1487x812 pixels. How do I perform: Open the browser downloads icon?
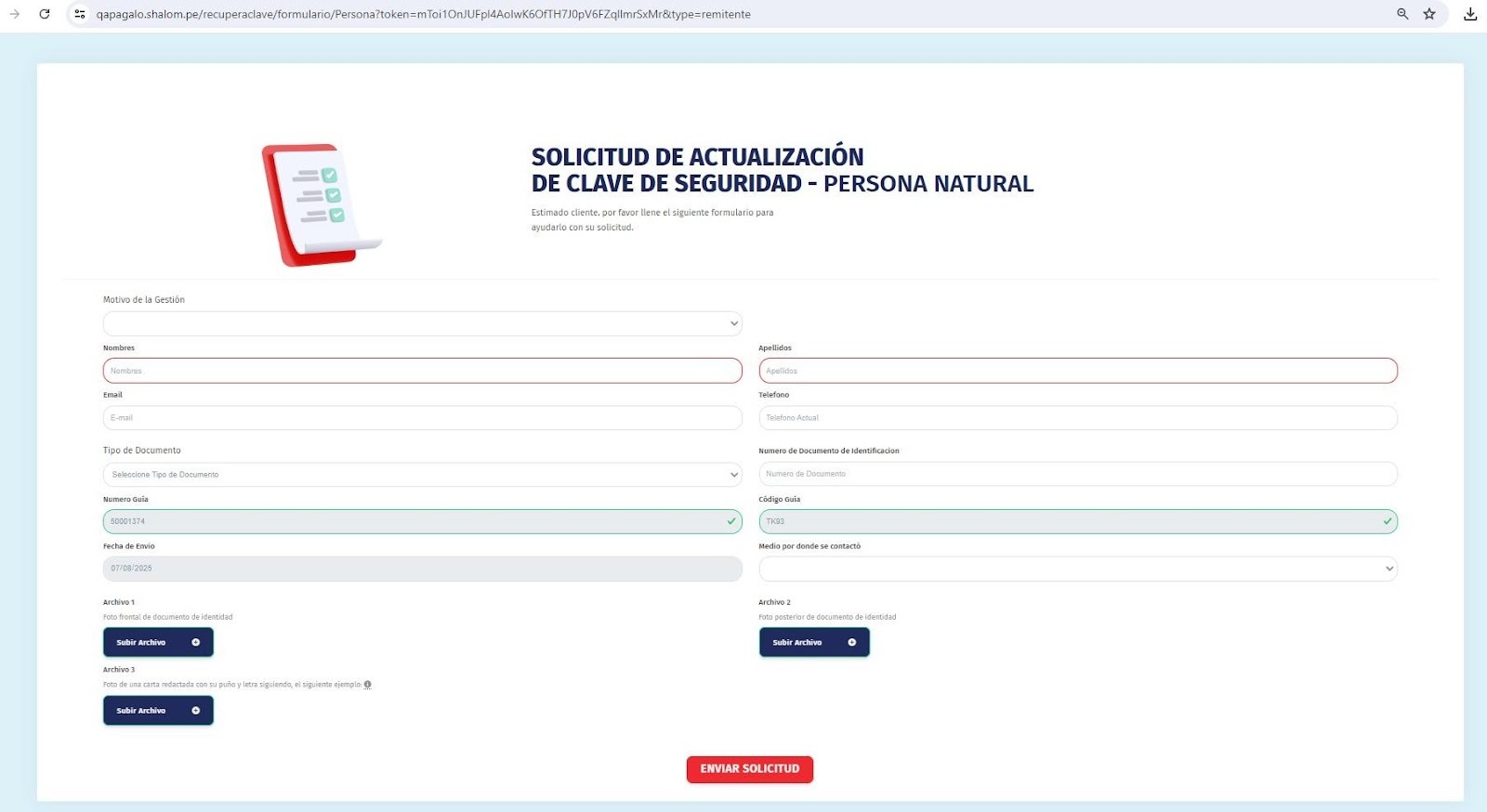pyautogui.click(x=1470, y=14)
